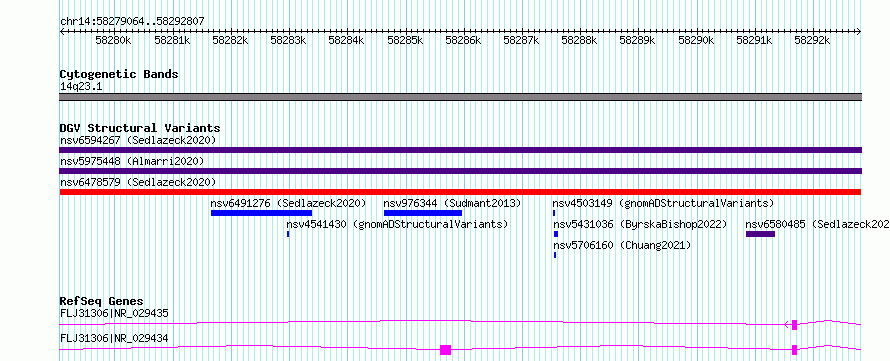Click the 58292k ruler tick label
This screenshot has height=361, width=890.
[x=812, y=41]
